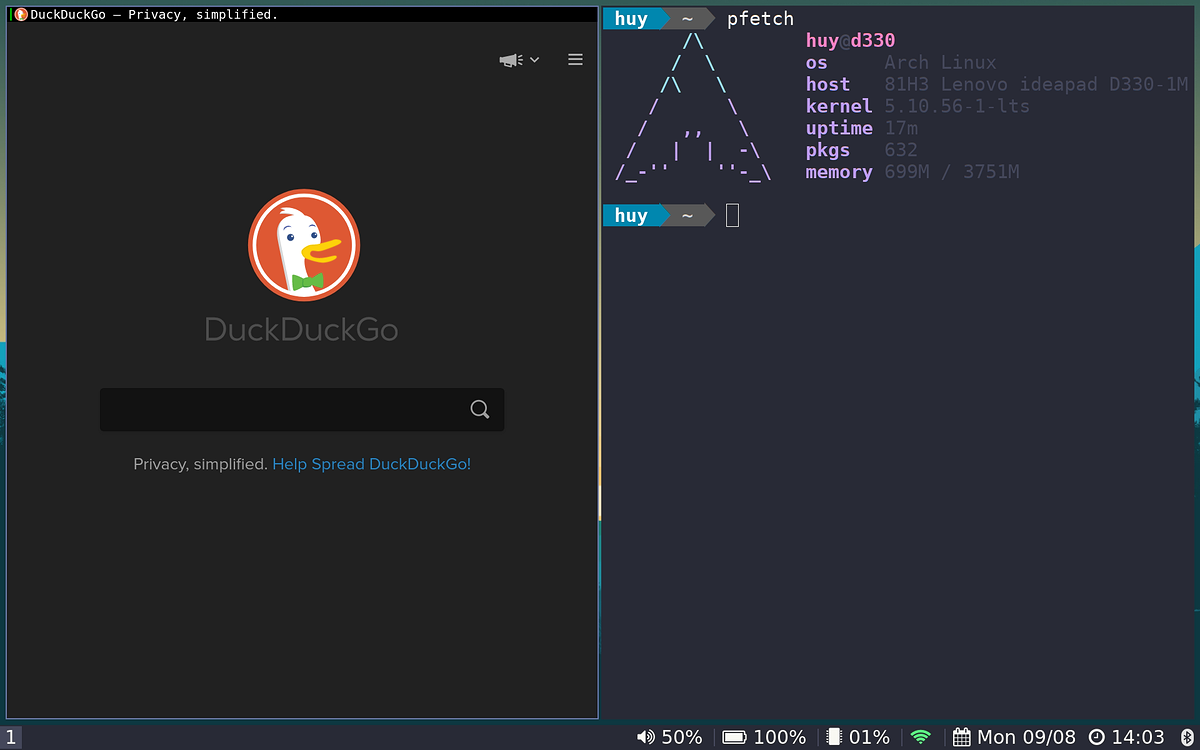Click the 100% battery value
Screen dimensions: 1200x750
tap(779, 737)
